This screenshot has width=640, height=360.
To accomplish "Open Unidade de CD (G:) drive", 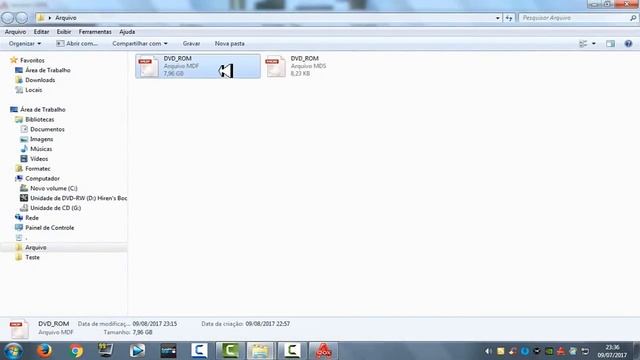I will point(51,208).
